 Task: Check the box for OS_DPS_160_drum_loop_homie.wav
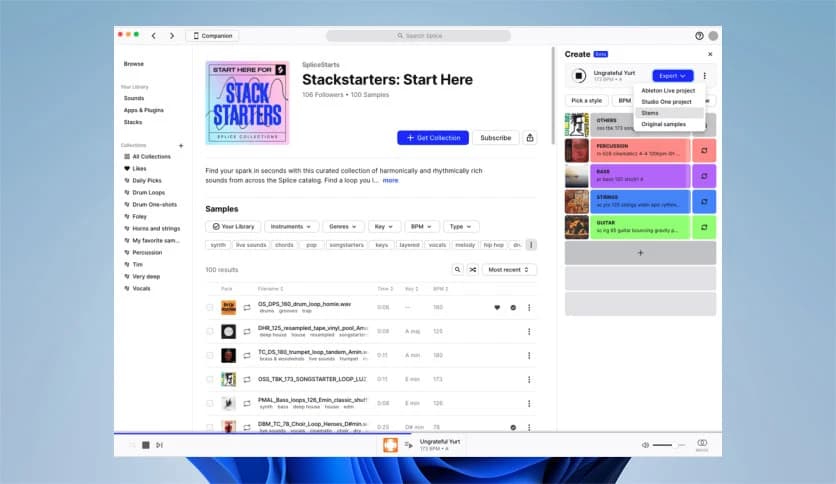pos(210,307)
